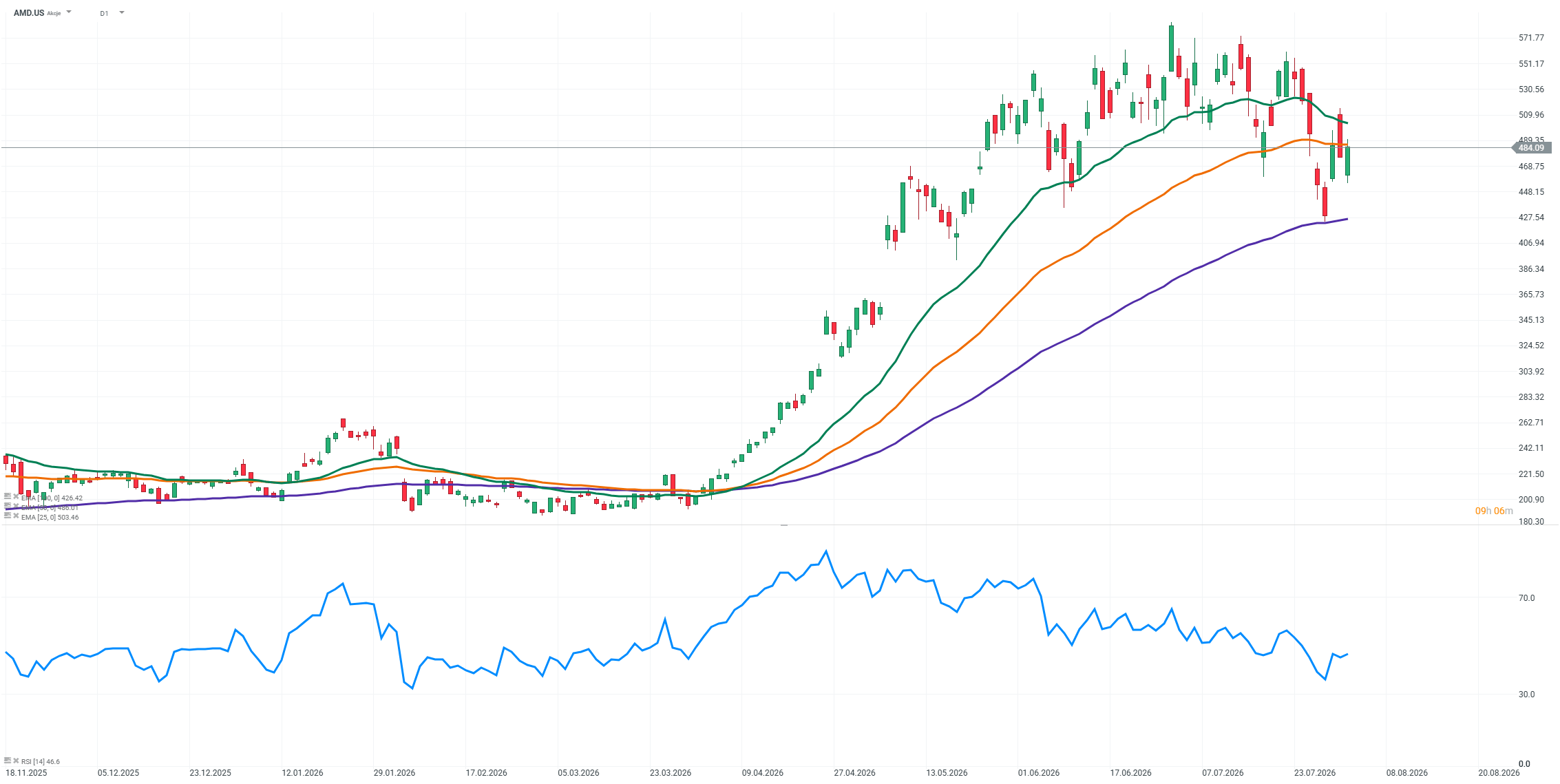The width and height of the screenshot is (1560, 784).
Task: Click the 242.11 price axis label
Action: point(1531,448)
